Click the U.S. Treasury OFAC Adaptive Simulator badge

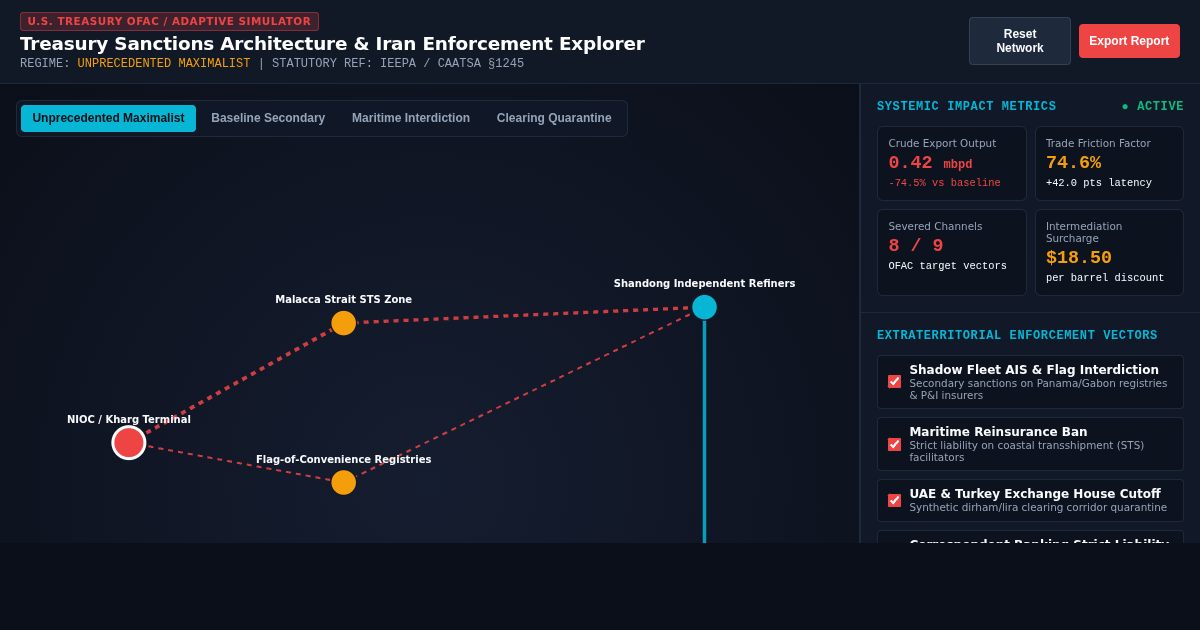[169, 22]
